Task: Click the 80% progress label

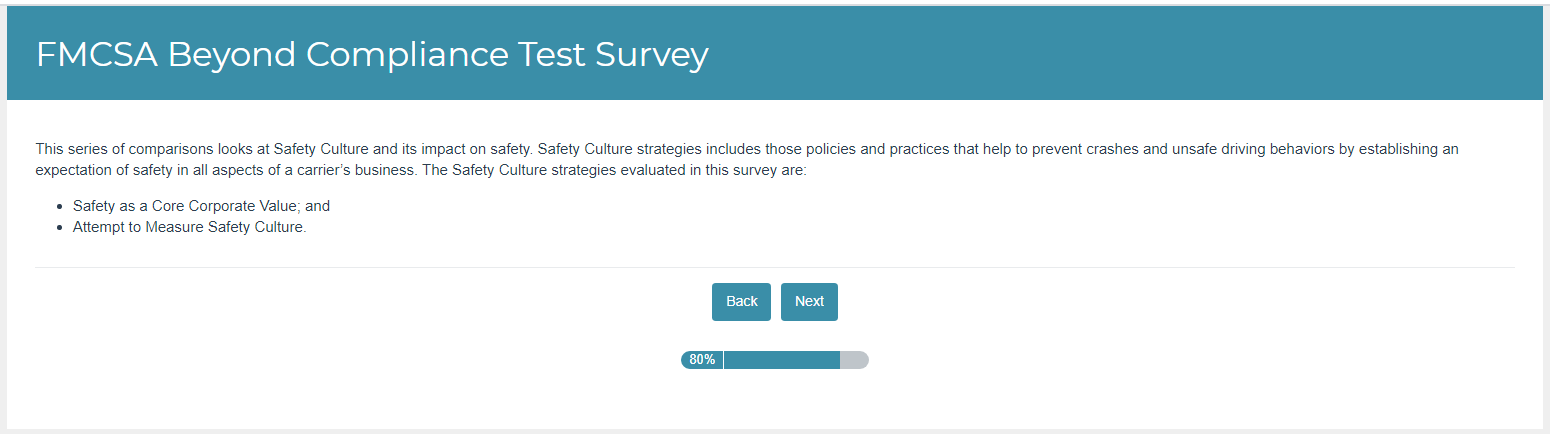Action: pyautogui.click(x=702, y=360)
